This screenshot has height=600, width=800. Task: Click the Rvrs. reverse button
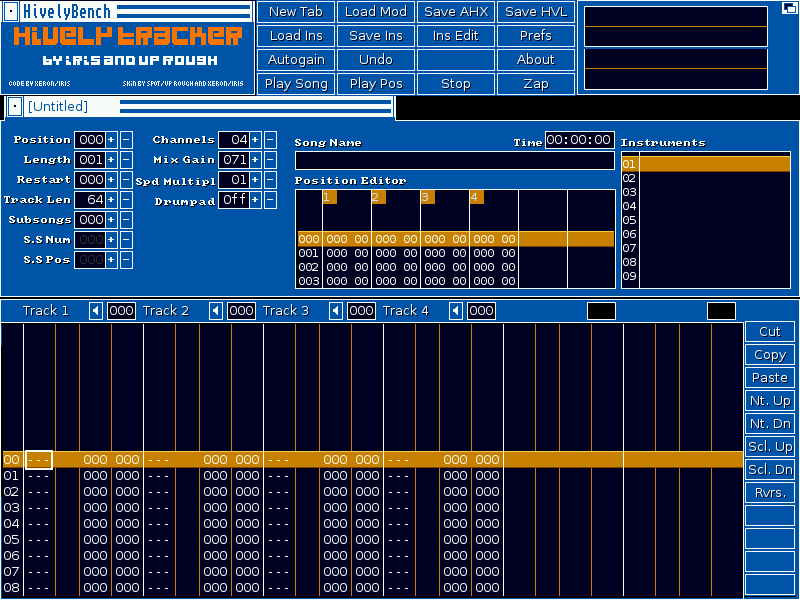pyautogui.click(x=769, y=493)
